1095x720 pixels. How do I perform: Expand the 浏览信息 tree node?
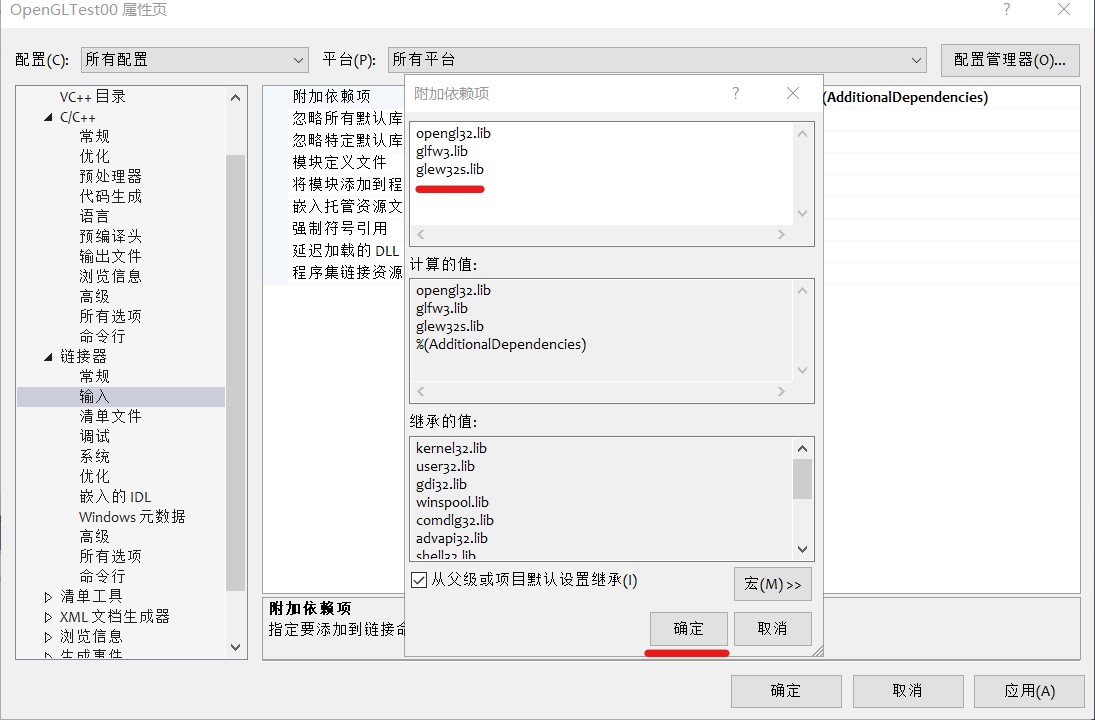pos(47,636)
